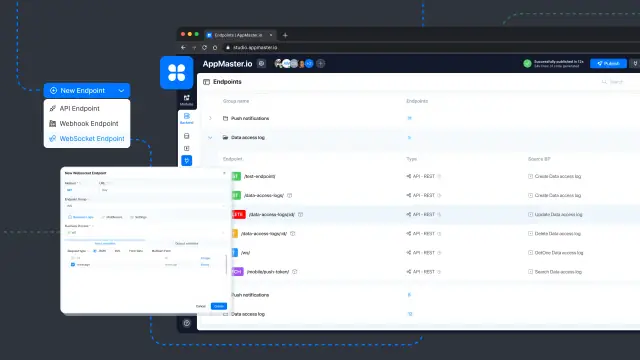Click the plus icon on New Endpoint
Screen dimensions: 640x360
53,91
